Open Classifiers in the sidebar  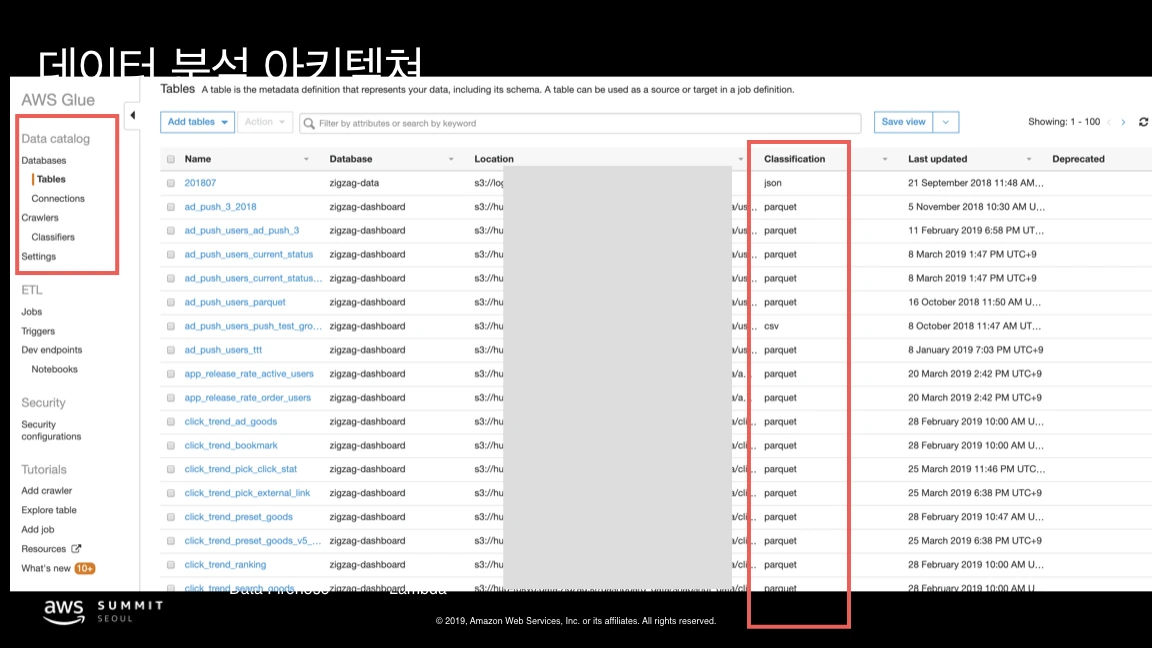pyautogui.click(x=53, y=237)
